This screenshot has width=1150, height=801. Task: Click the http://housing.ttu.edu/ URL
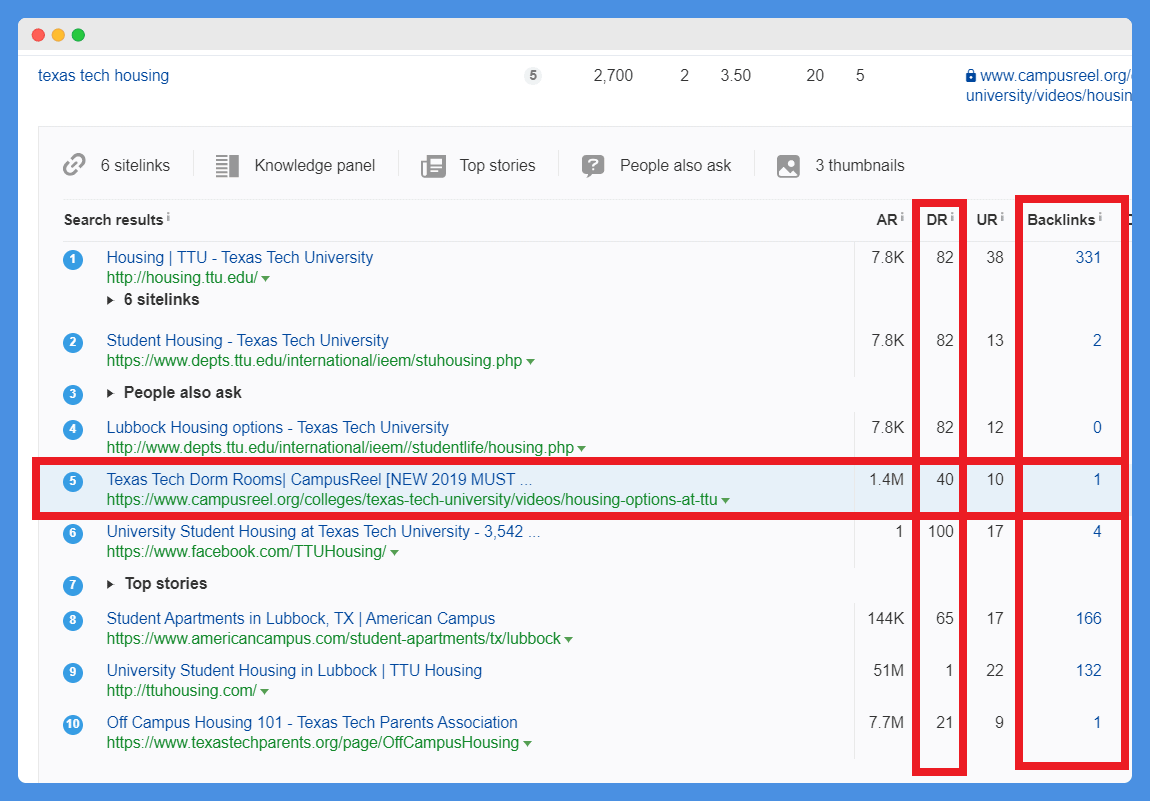182,278
